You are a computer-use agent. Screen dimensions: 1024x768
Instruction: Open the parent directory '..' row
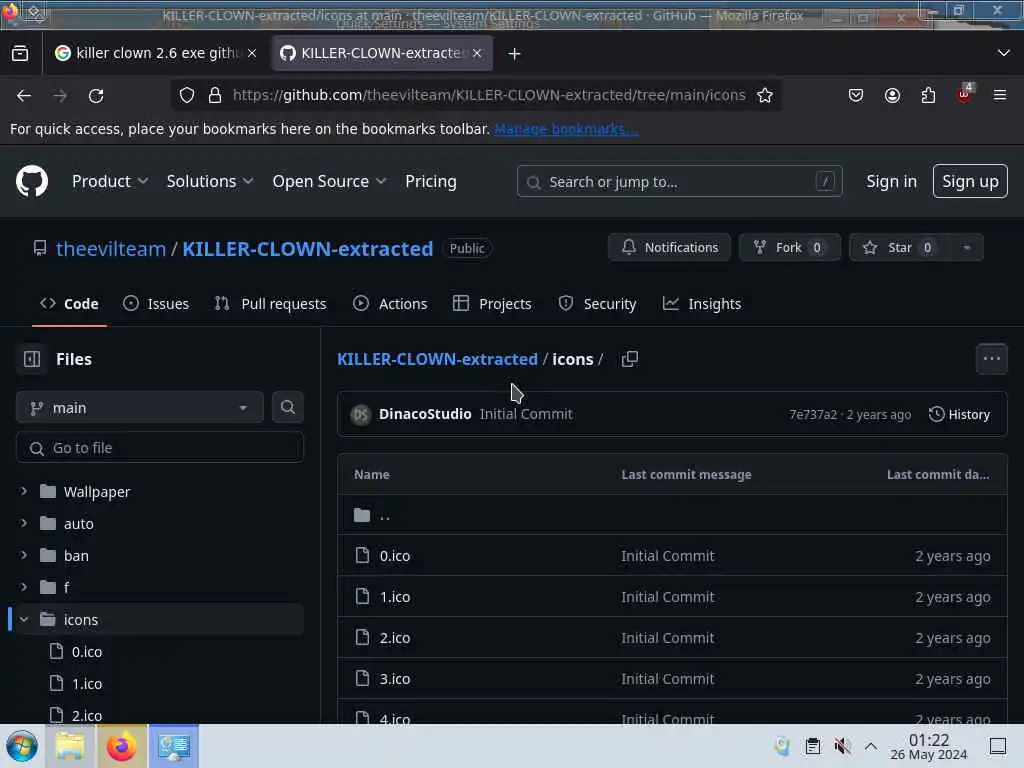point(672,515)
